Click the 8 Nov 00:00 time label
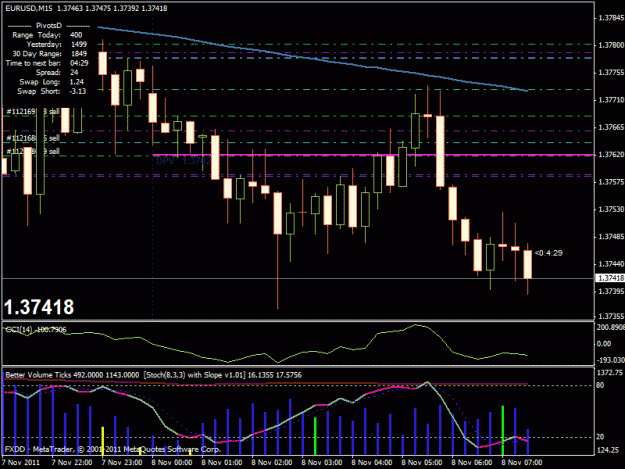Image resolution: width=625 pixels, height=469 pixels. pos(172,463)
